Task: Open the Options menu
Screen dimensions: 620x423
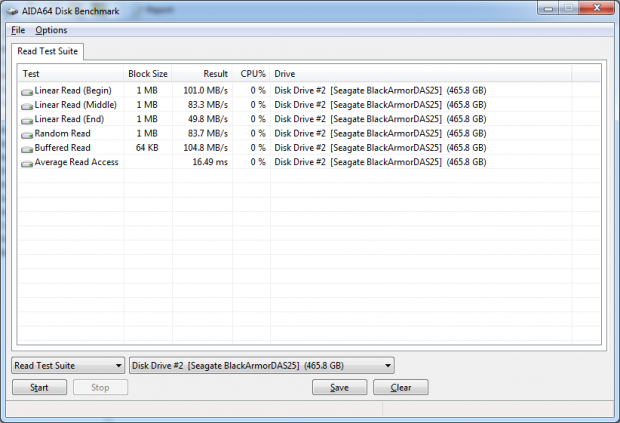Action: pos(51,30)
